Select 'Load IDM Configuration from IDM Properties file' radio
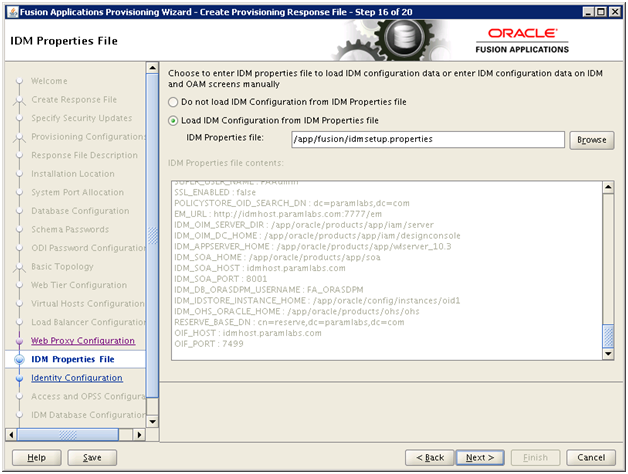Image resolution: width=628 pixels, height=474 pixels. (x=173, y=121)
